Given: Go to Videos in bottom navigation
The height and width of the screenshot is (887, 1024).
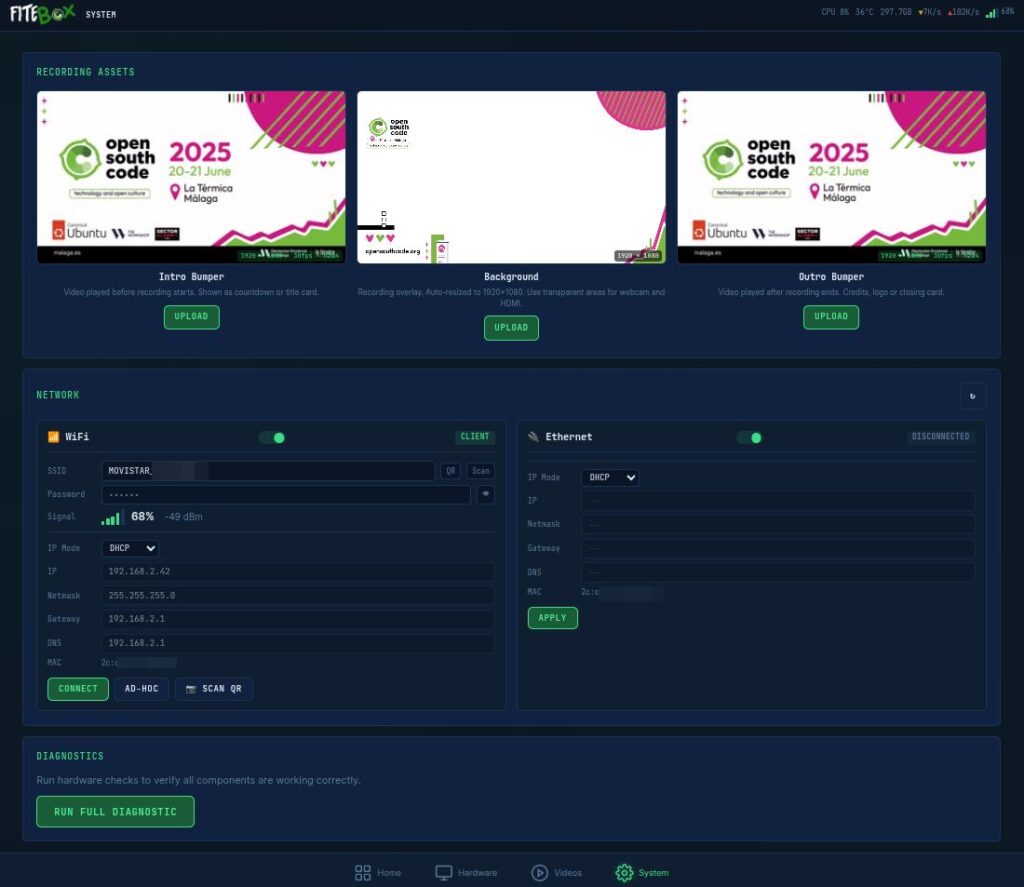Looking at the screenshot, I should click(556, 873).
